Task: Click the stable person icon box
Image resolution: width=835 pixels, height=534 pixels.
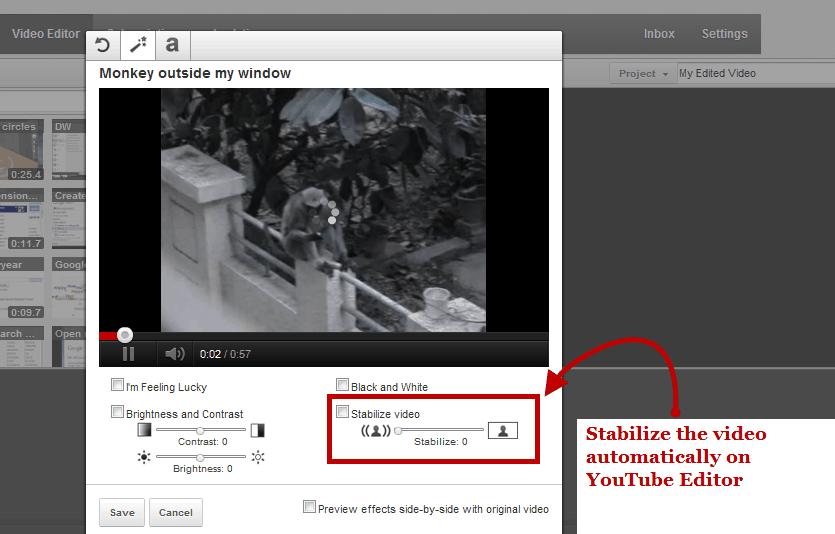Action: 503,430
